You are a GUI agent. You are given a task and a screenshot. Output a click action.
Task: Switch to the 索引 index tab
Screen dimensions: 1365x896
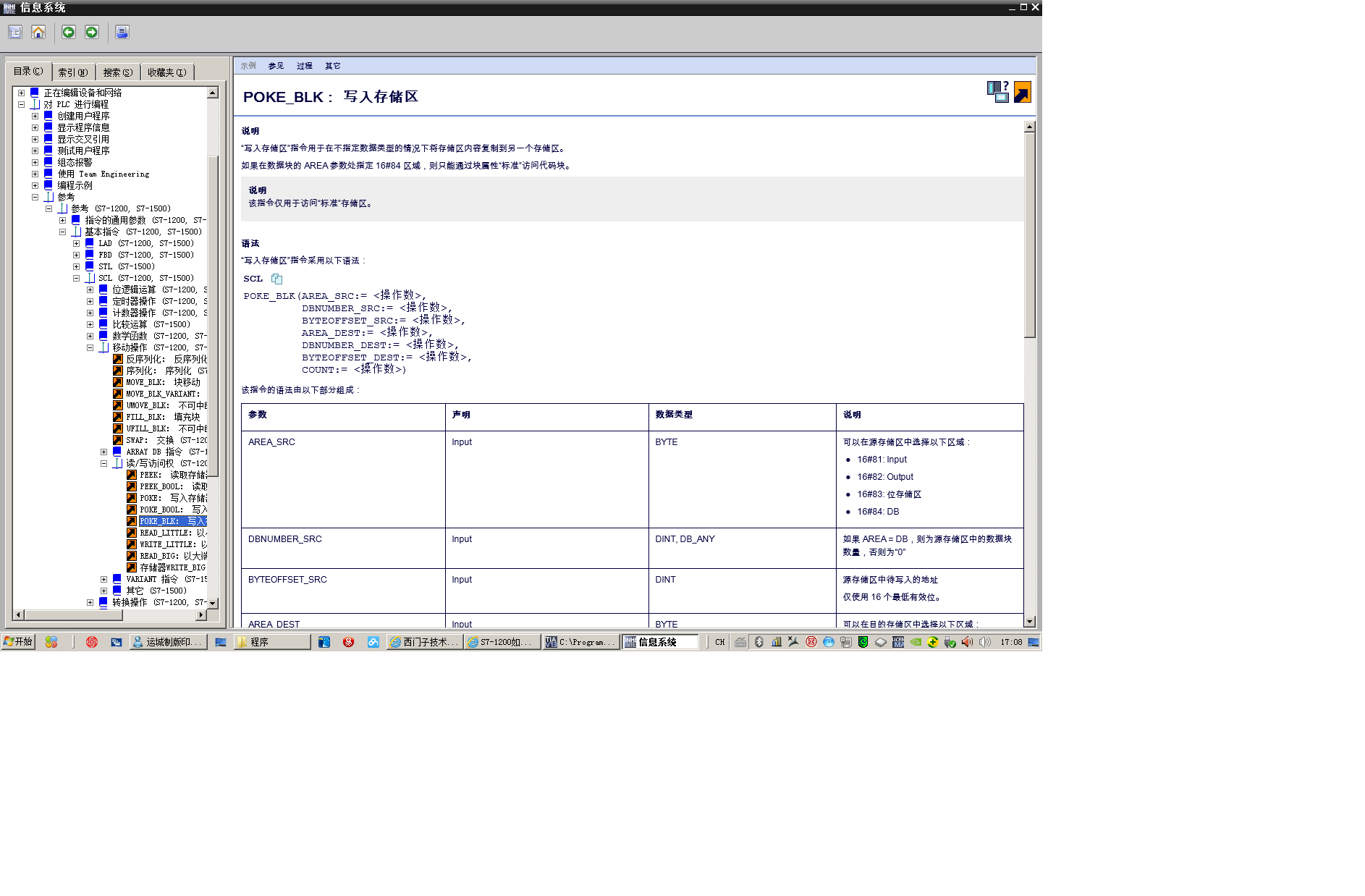(x=73, y=72)
